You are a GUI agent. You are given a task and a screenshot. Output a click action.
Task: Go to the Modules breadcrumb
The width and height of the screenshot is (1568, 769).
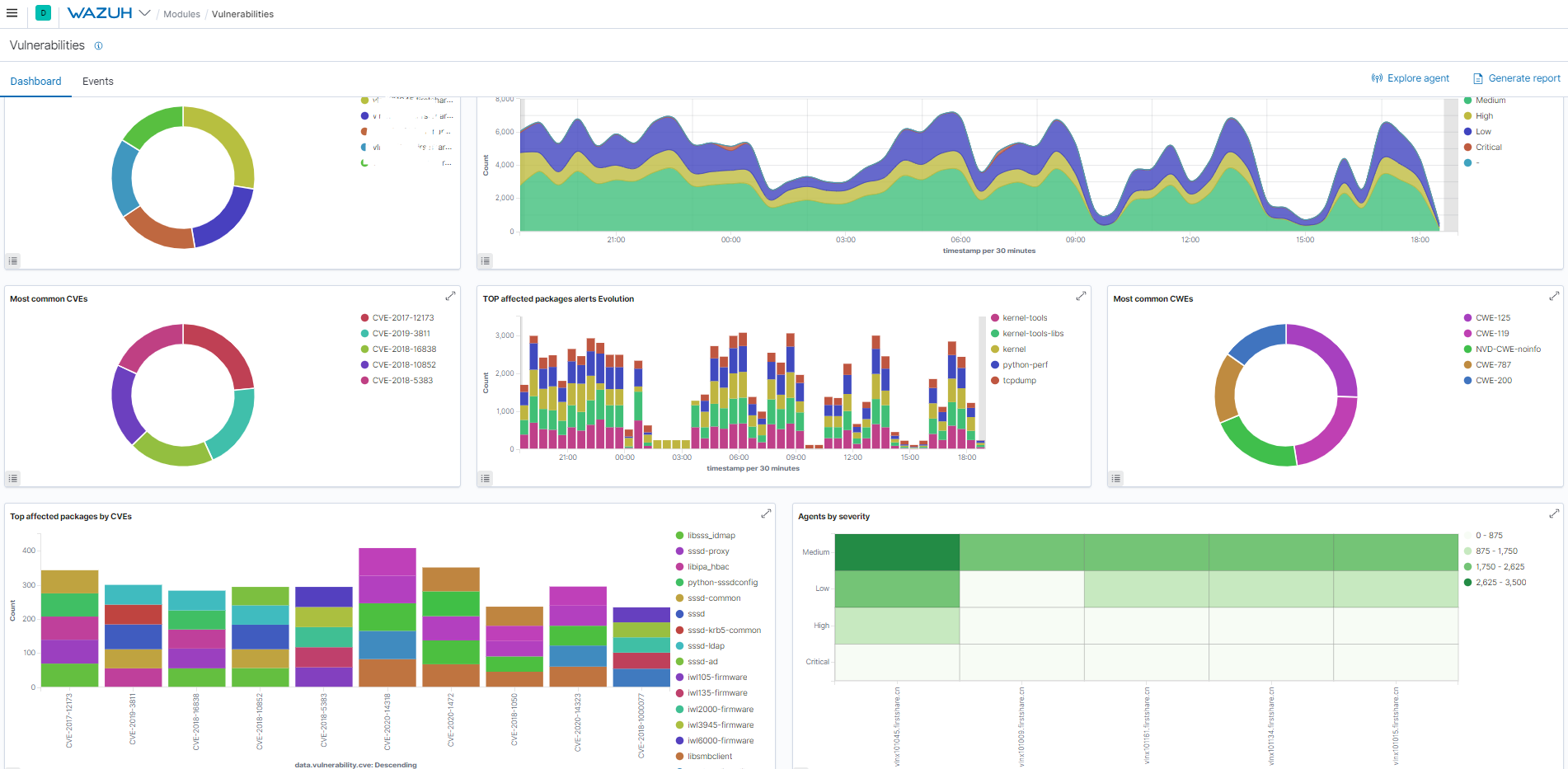click(x=181, y=14)
